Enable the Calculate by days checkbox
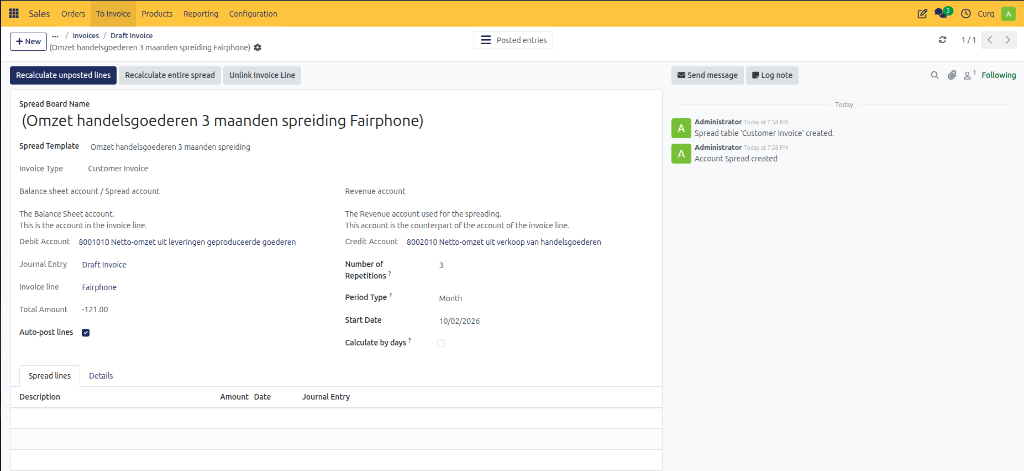Image resolution: width=1024 pixels, height=471 pixels. [x=441, y=343]
